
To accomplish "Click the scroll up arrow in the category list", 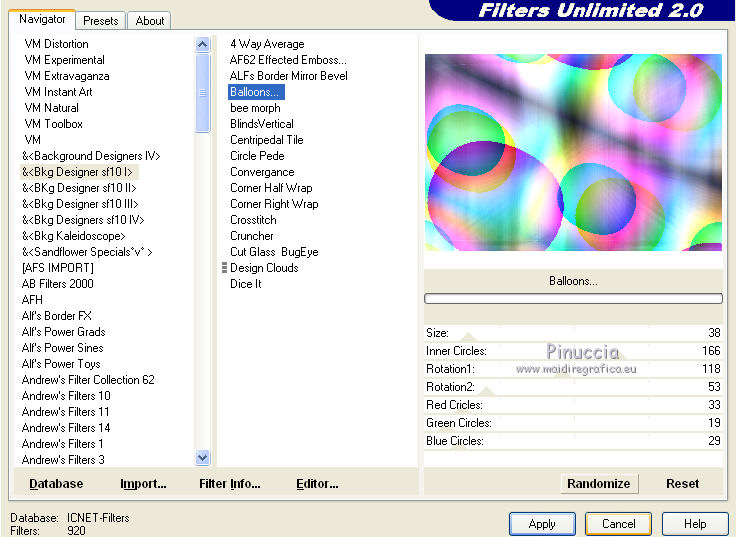I will (x=202, y=45).
